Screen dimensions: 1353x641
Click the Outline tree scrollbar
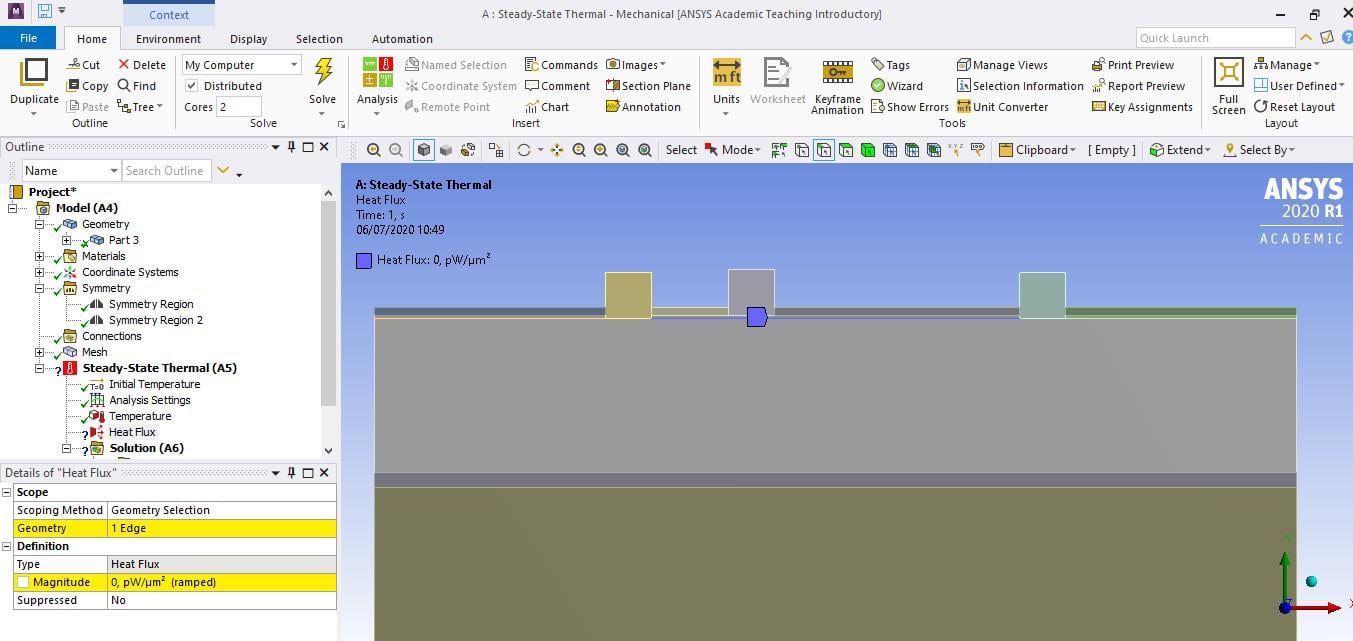328,302
